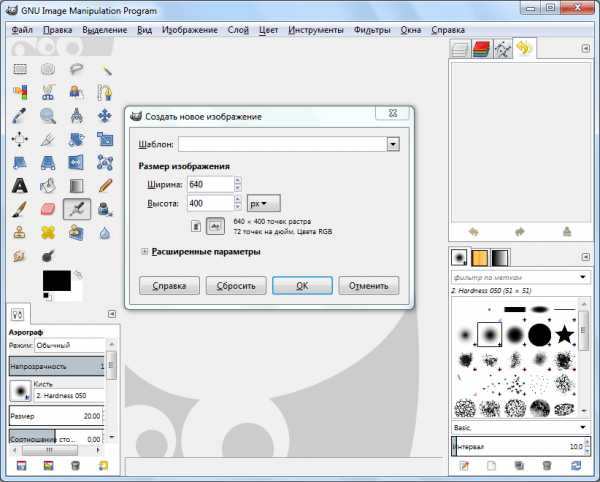Viewport: 600px width, 482px height.
Task: Open layers dock configuration menu arrow
Action: tap(585, 49)
